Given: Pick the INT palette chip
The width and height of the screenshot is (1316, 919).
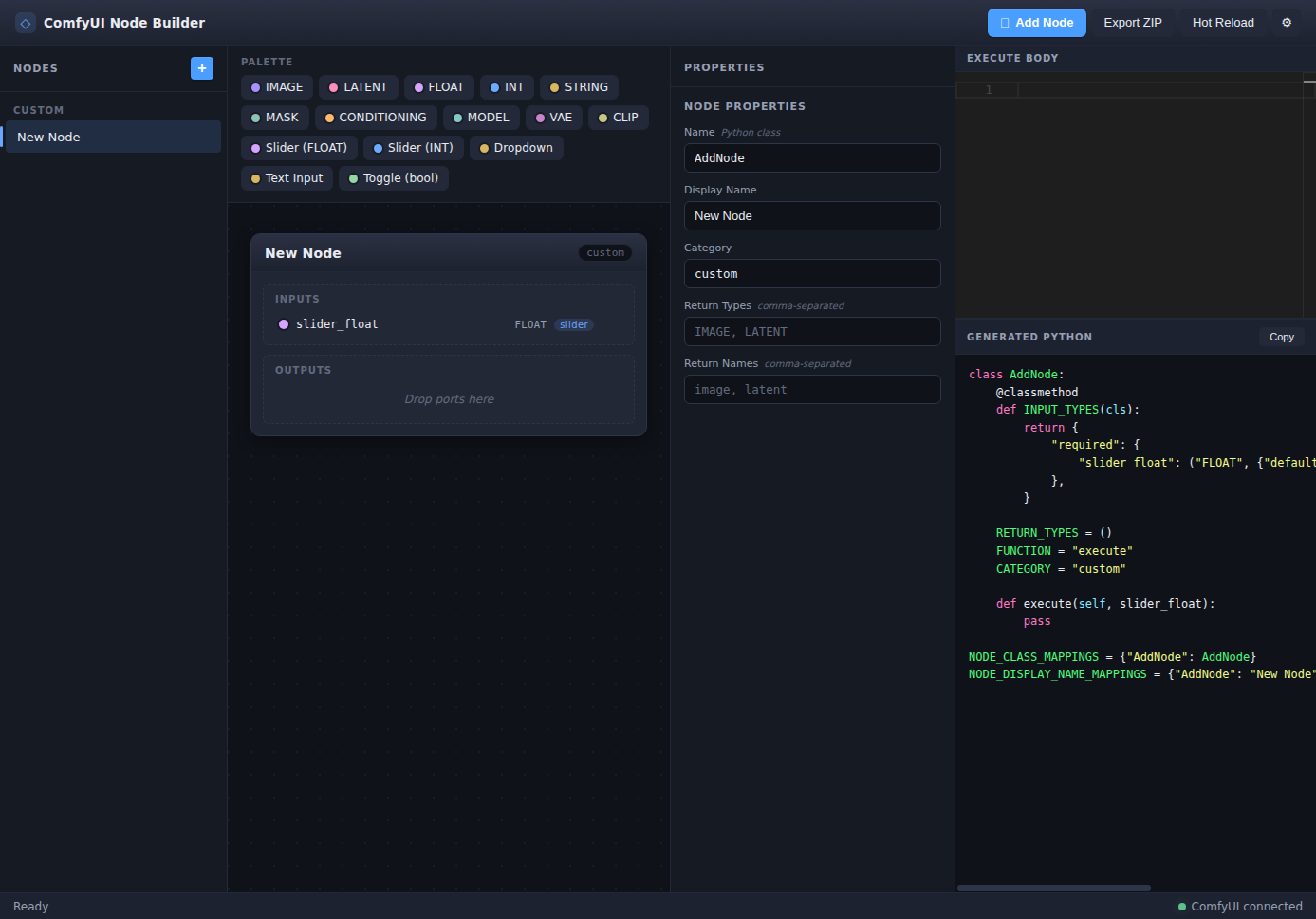Looking at the screenshot, I should [507, 87].
